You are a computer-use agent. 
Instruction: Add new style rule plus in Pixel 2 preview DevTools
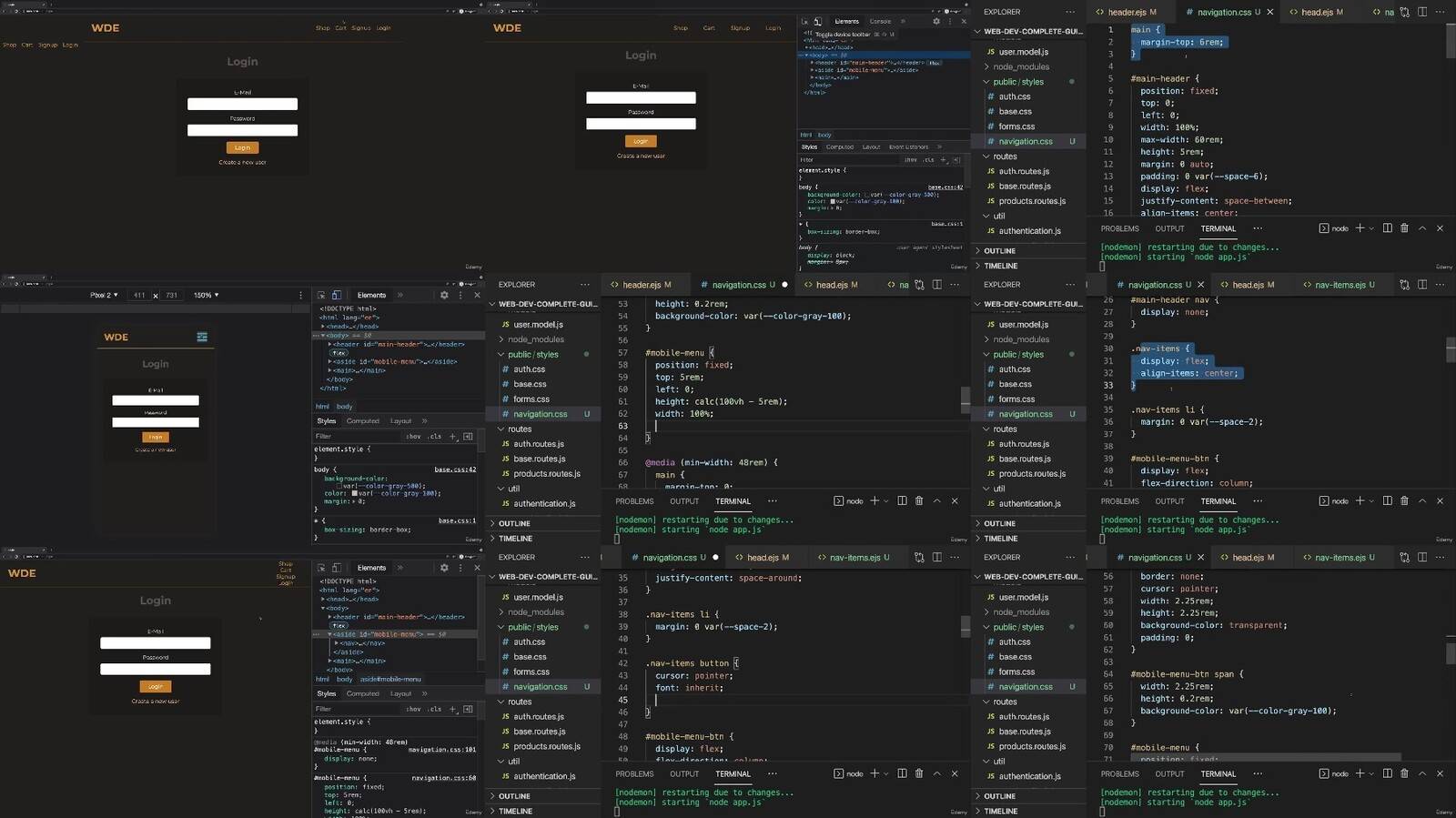453,437
